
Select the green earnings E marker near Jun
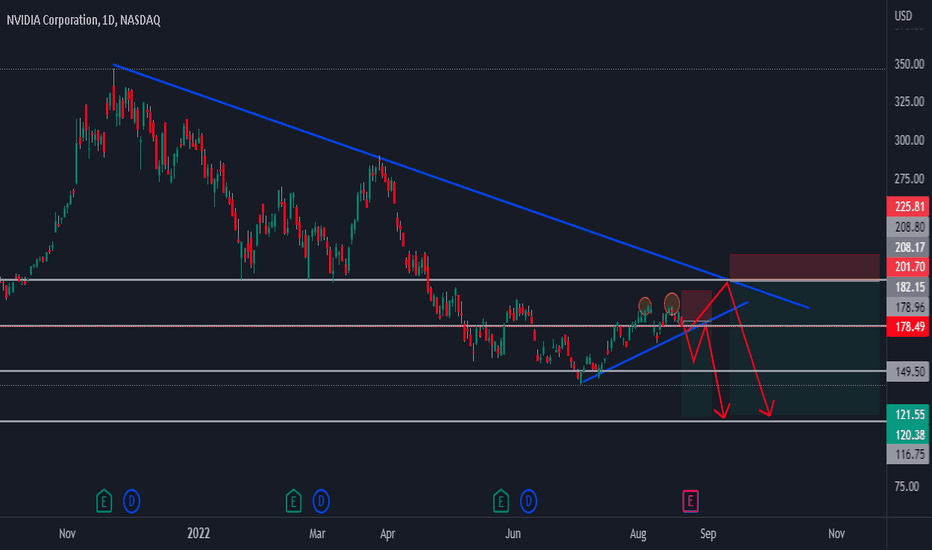(500, 501)
